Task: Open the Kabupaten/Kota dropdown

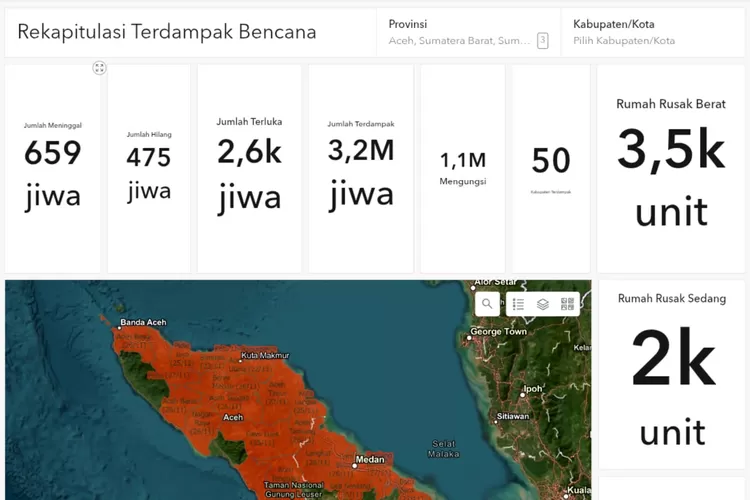Action: point(653,33)
